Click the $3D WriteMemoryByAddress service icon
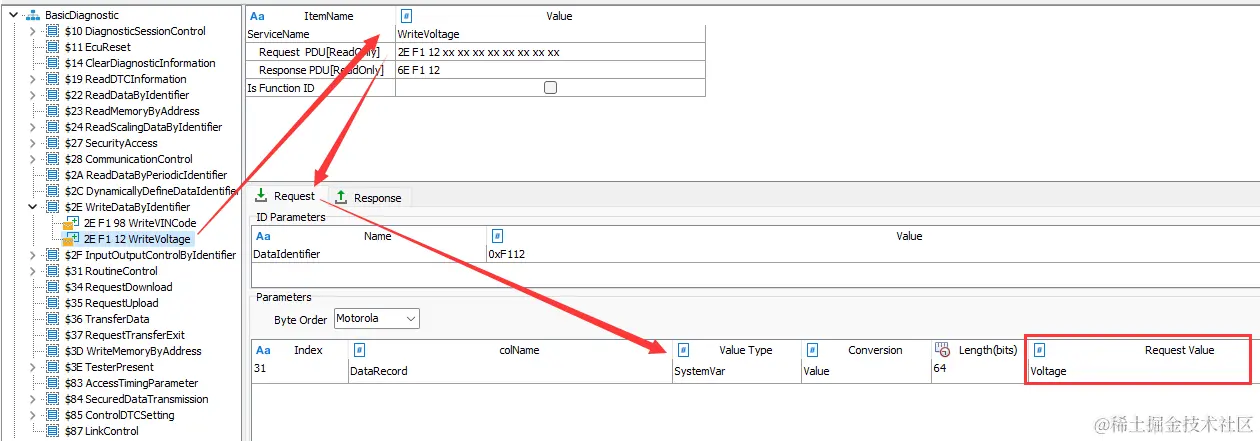The image size is (1260, 441). pyautogui.click(x=52, y=351)
